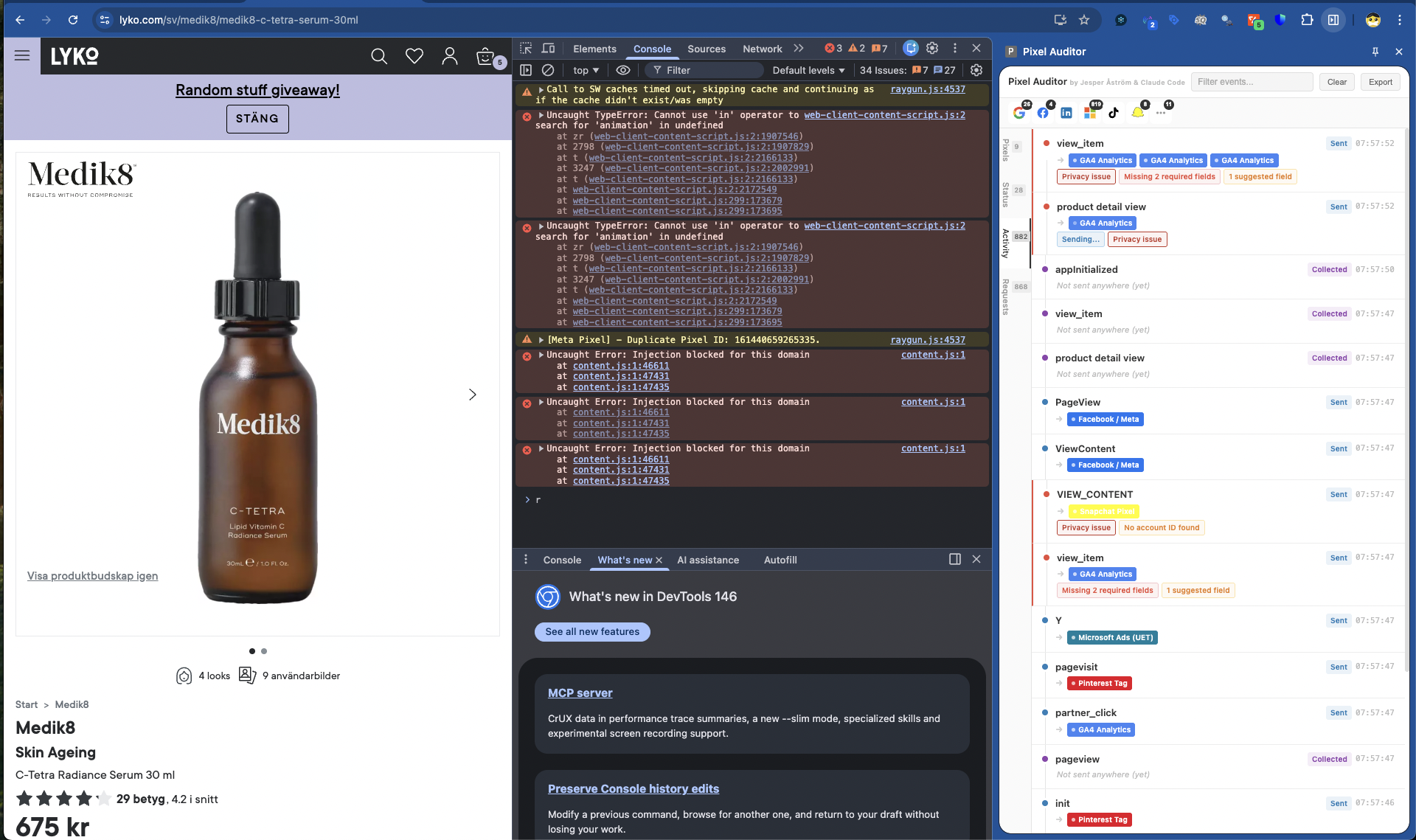Open the top frame context dropdown

click(584, 70)
